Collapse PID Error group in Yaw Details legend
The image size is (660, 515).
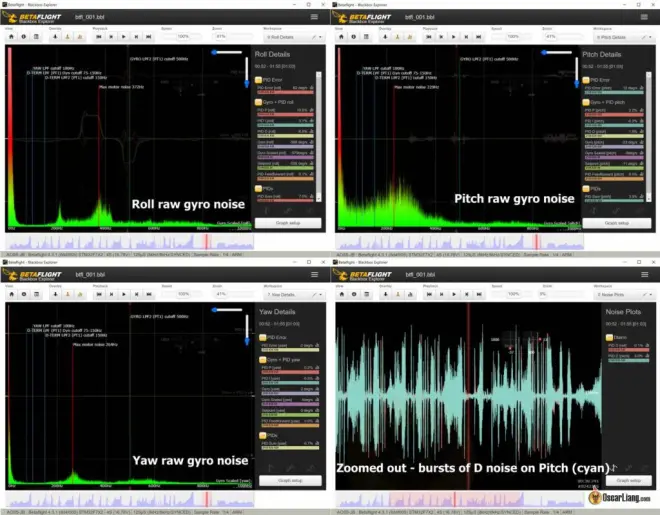point(263,337)
